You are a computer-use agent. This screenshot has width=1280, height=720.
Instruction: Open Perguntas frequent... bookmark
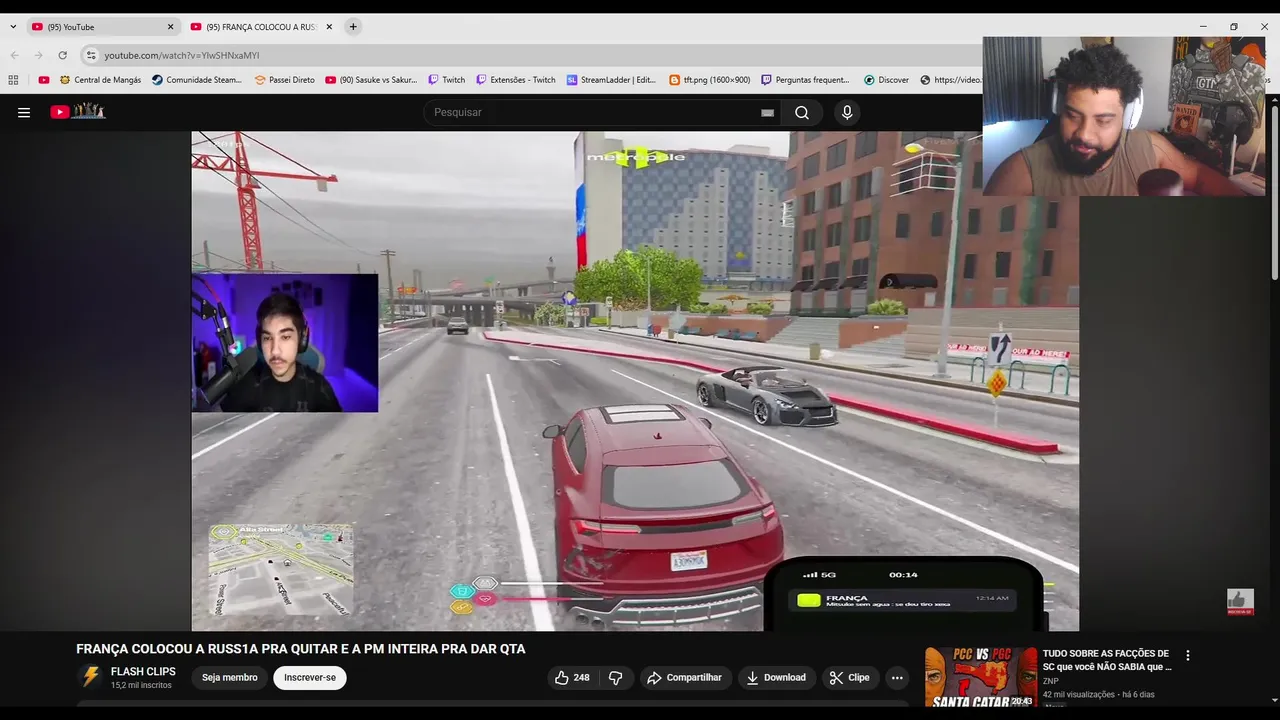pos(805,80)
